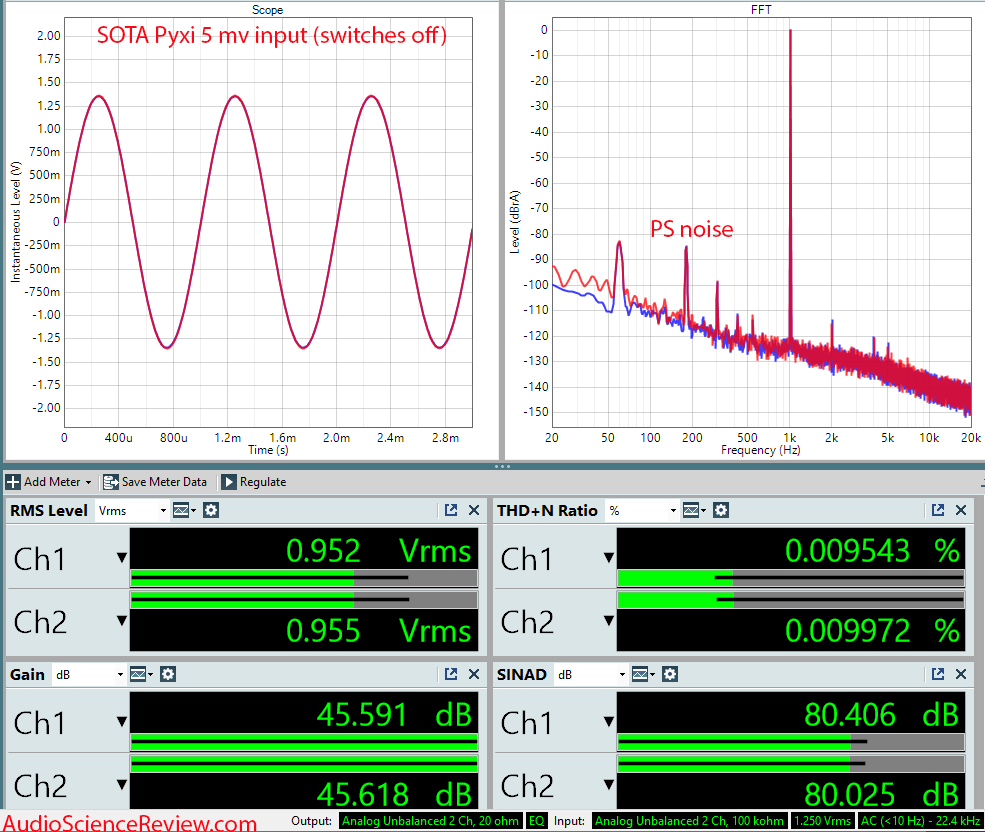Click RMS Level Ch2 reading 0.955 Vrms
The width and height of the screenshot is (985, 832).
coord(378,630)
